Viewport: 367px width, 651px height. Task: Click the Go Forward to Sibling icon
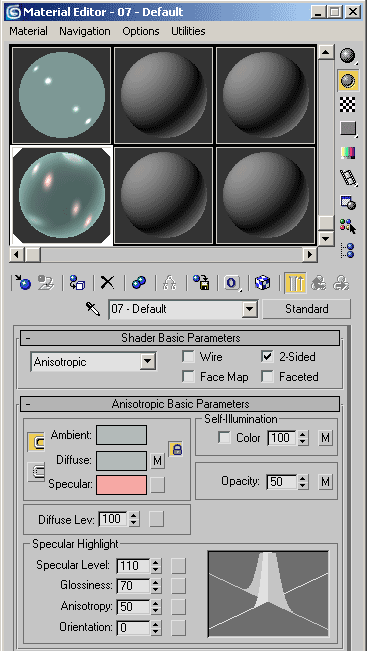(x=341, y=283)
